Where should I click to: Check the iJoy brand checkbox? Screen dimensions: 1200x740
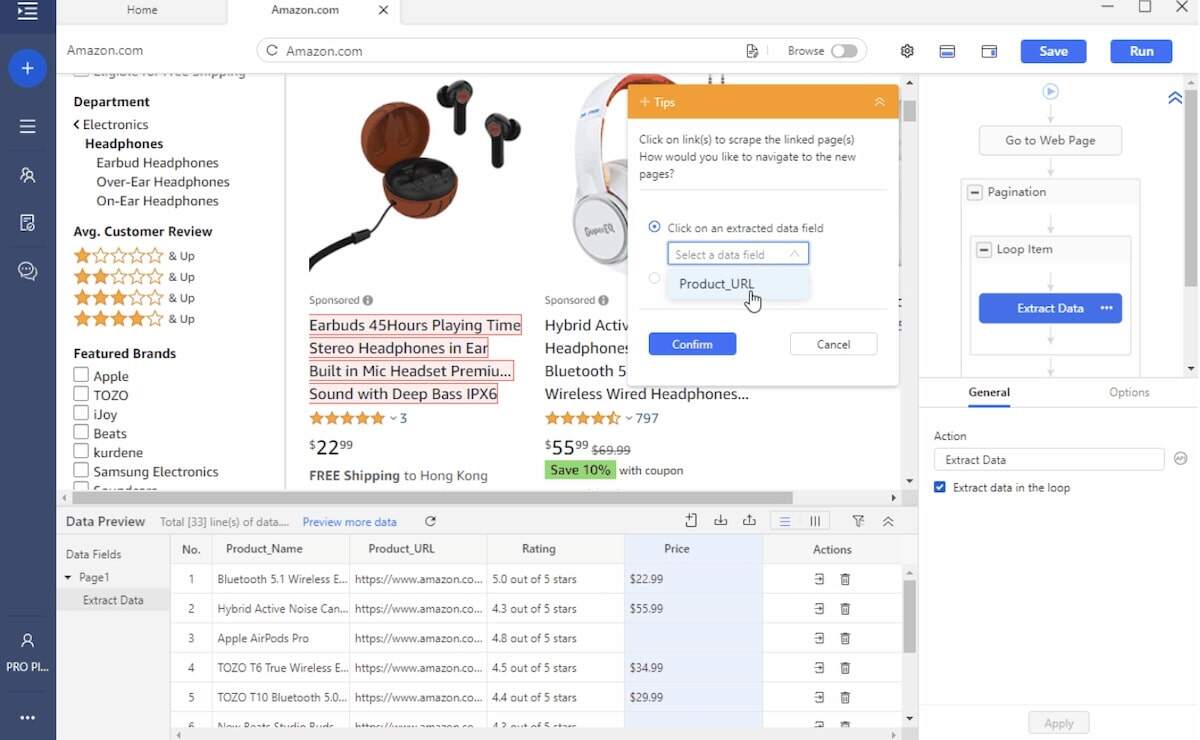coord(81,413)
